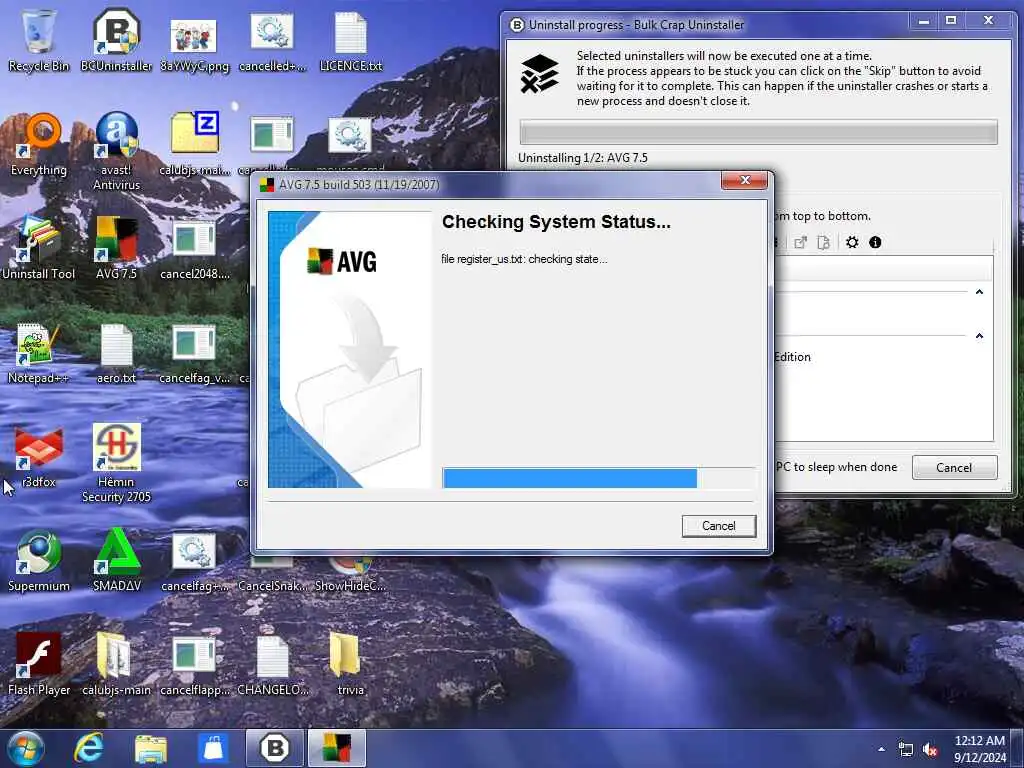
Task: Switch to Bulk Crap Uninstaller taskbar button
Action: point(275,748)
